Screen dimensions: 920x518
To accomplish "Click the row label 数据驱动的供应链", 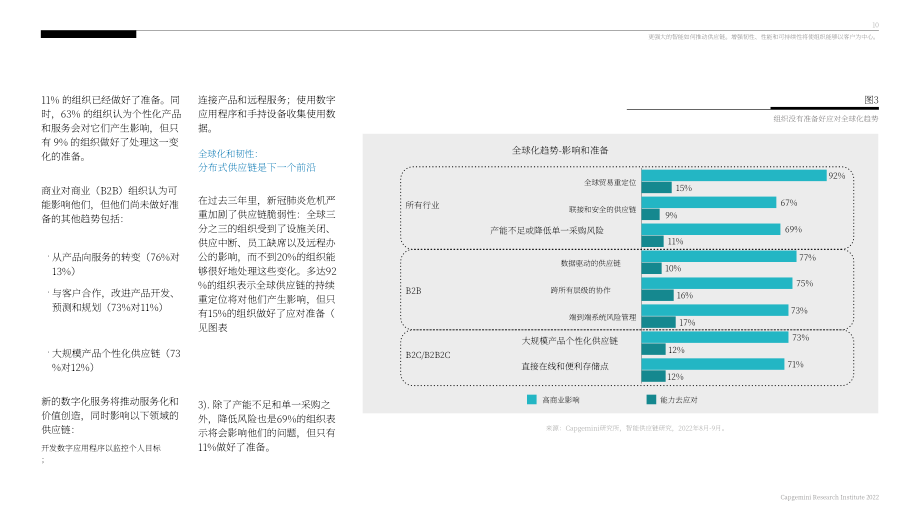I will [x=590, y=263].
